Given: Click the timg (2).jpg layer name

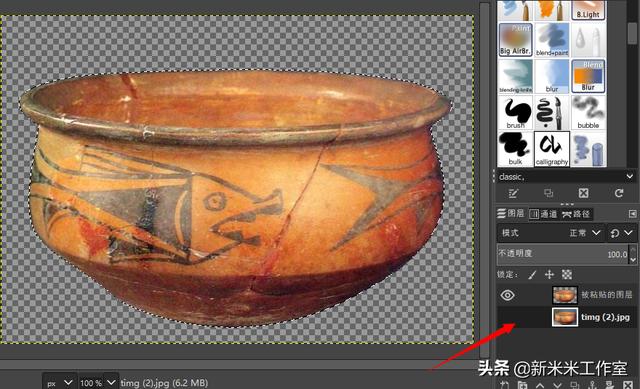Looking at the screenshot, I should pyautogui.click(x=605, y=317).
